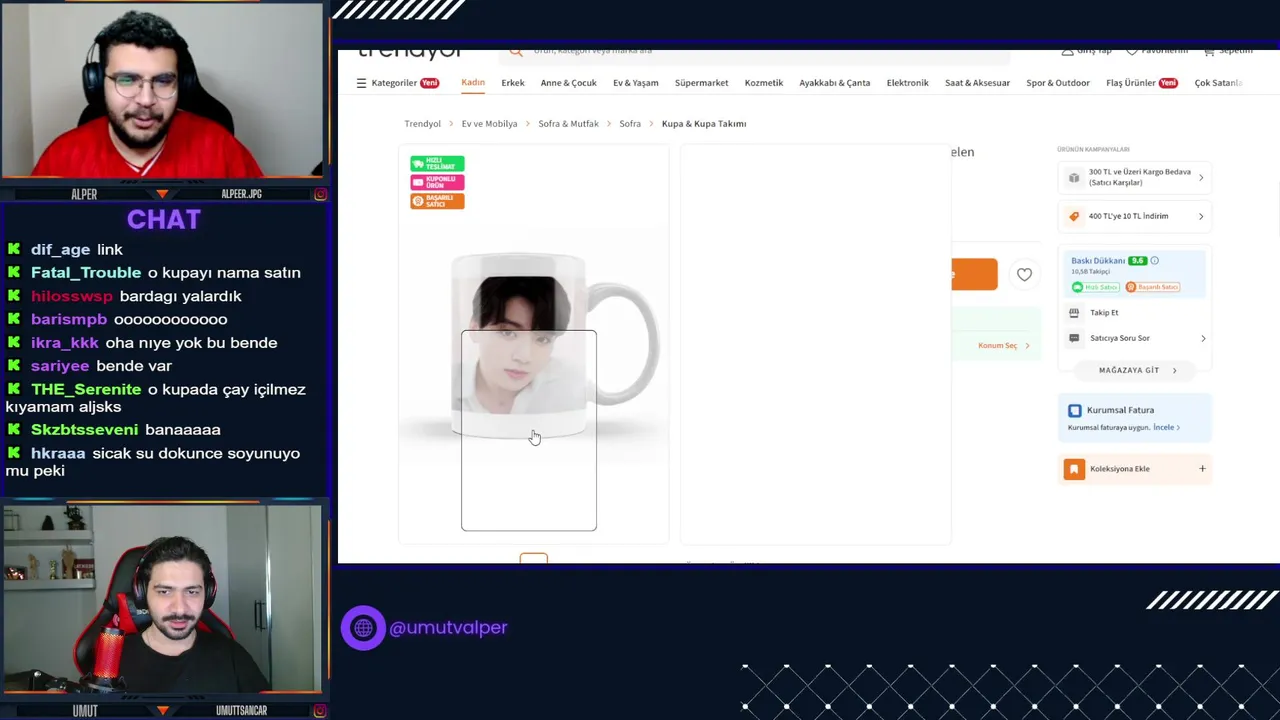
Task: Open the Anne & Çocuk category tab
Action: (569, 83)
